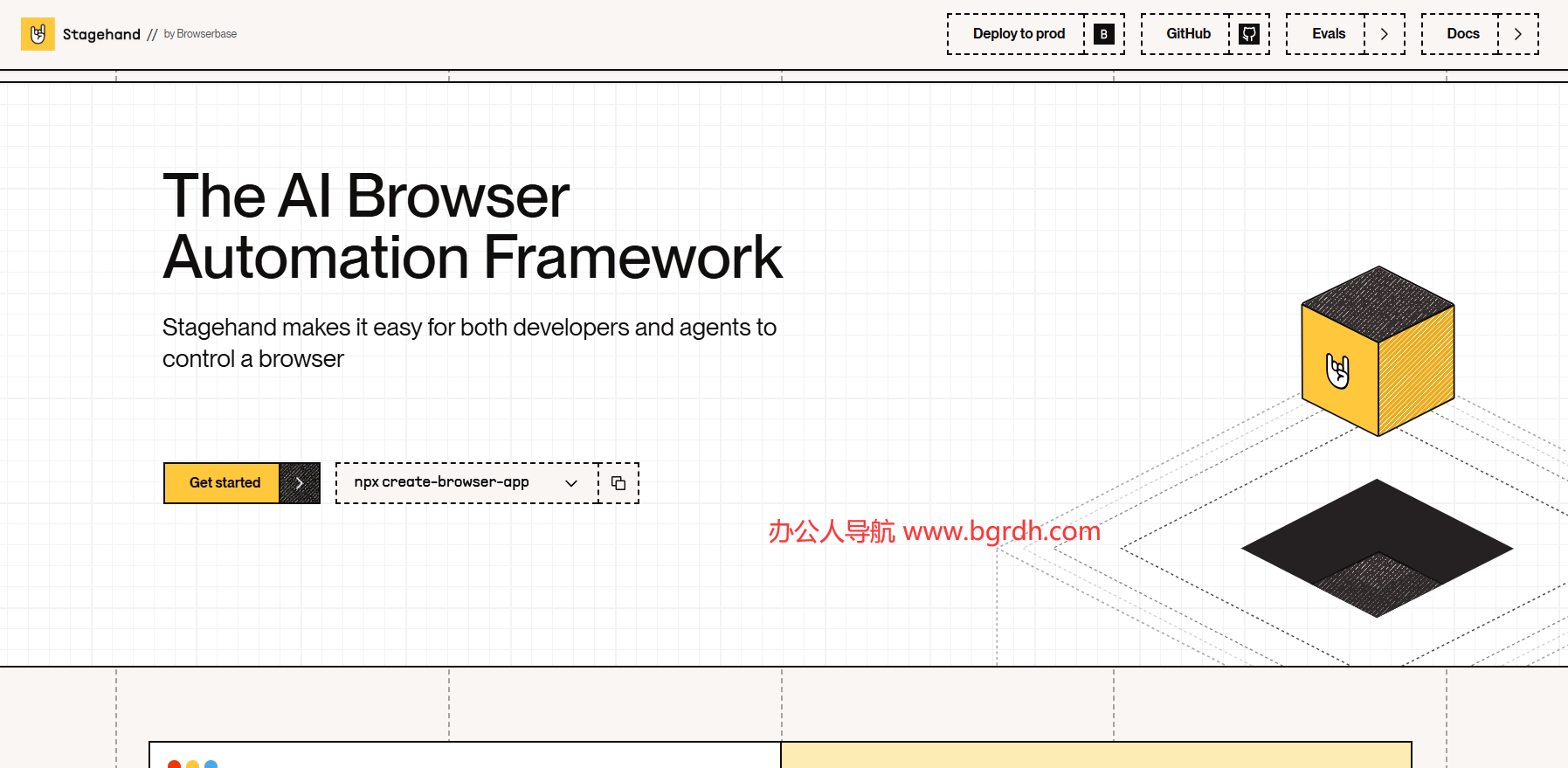Copy the npx command with copy icon
1568x768 pixels.
(x=618, y=483)
